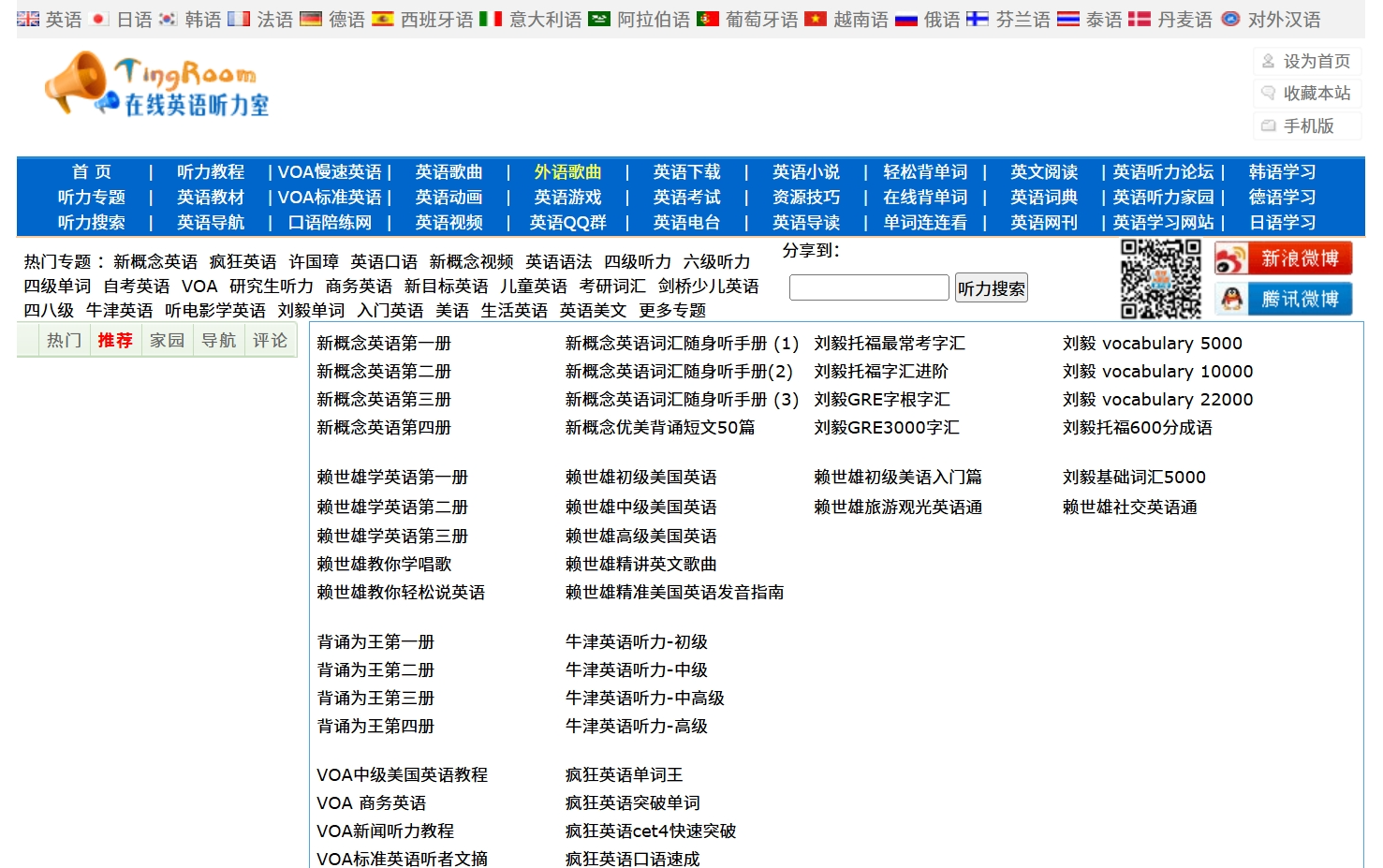The height and width of the screenshot is (868, 1383).
Task: Click the 收藏本站 bookmark site button
Action: (1307, 94)
